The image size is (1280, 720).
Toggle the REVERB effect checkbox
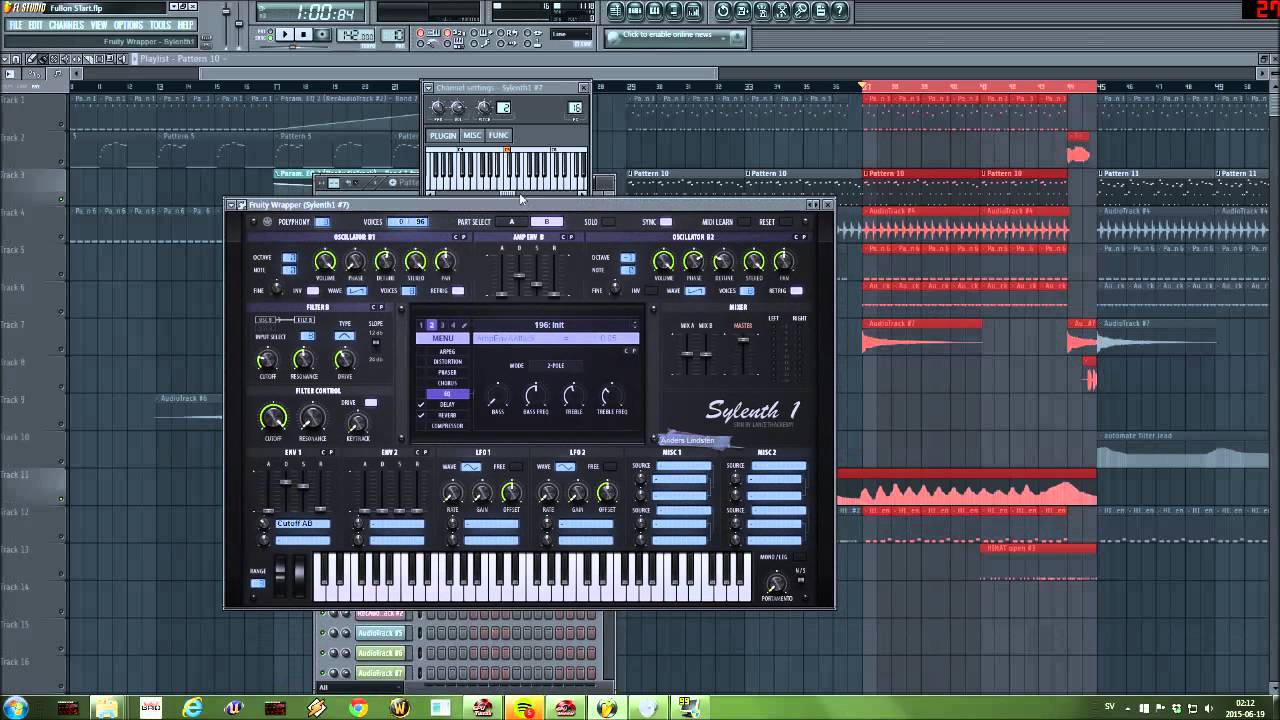coord(422,415)
